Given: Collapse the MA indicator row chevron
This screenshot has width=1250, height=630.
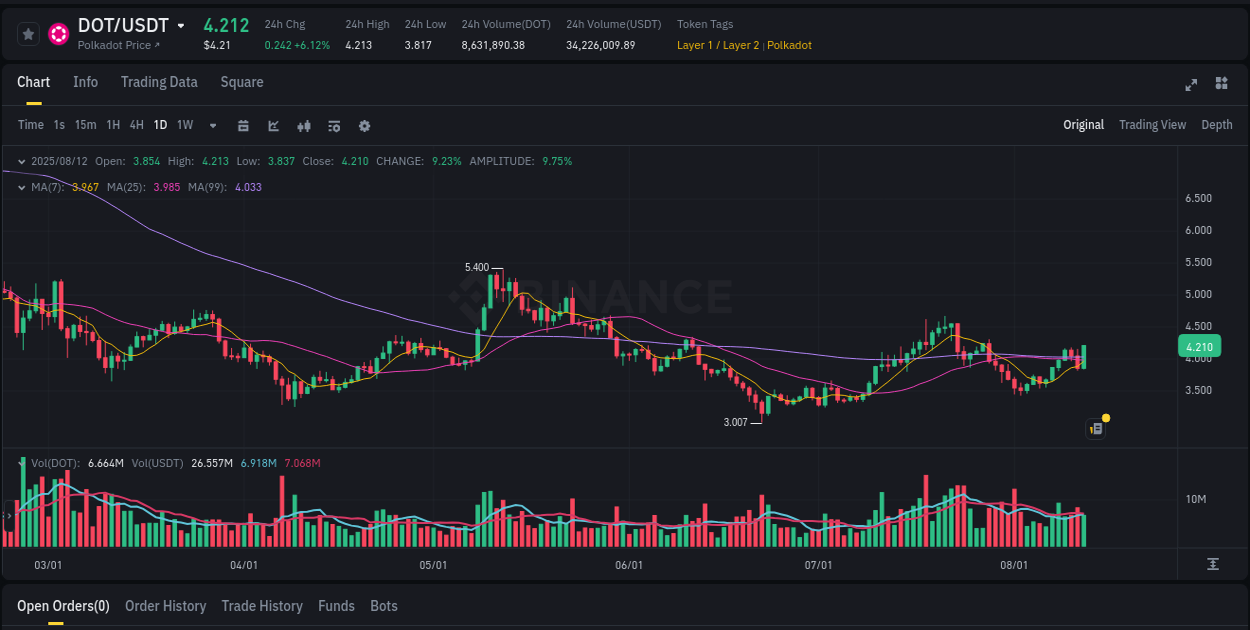Looking at the screenshot, I should 21,186.
